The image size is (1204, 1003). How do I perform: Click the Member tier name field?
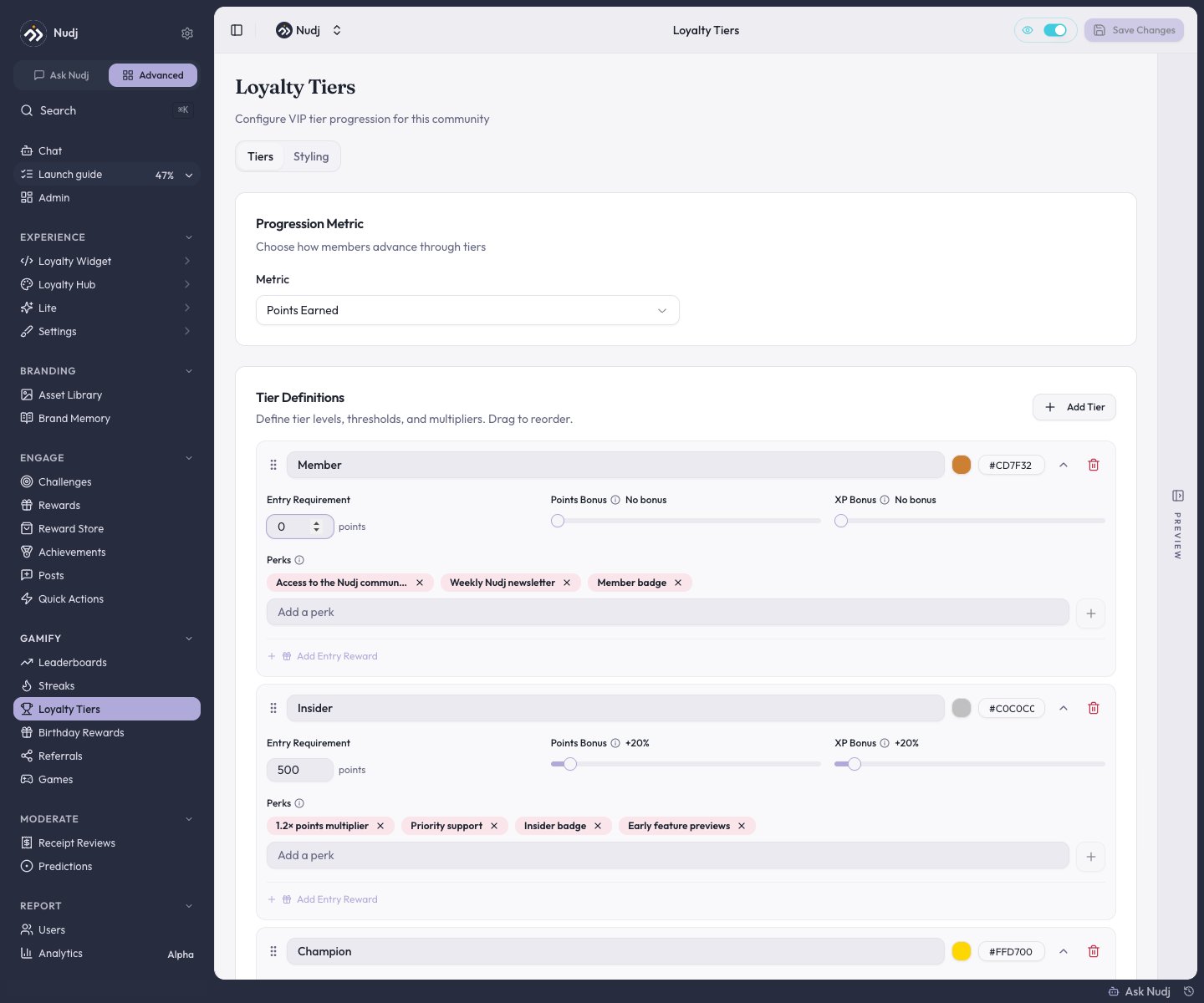coord(615,465)
